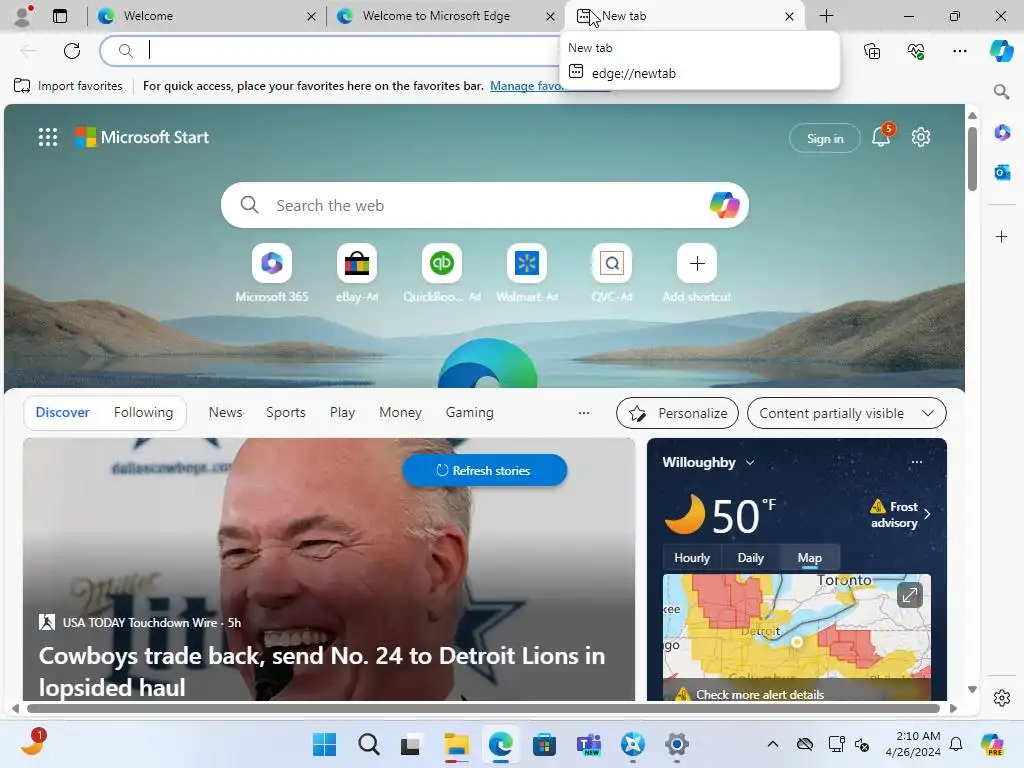Image resolution: width=1024 pixels, height=768 pixels.
Task: Open page settings gear icon
Action: point(921,137)
